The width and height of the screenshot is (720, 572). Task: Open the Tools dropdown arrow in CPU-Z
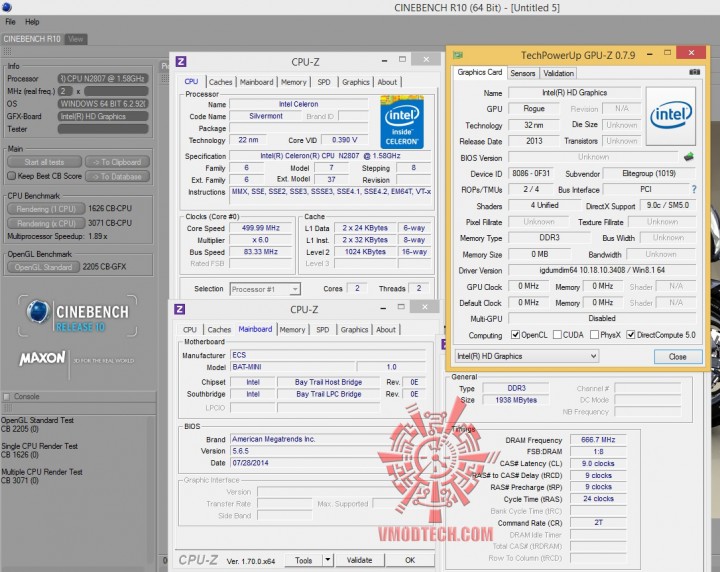coord(327,560)
